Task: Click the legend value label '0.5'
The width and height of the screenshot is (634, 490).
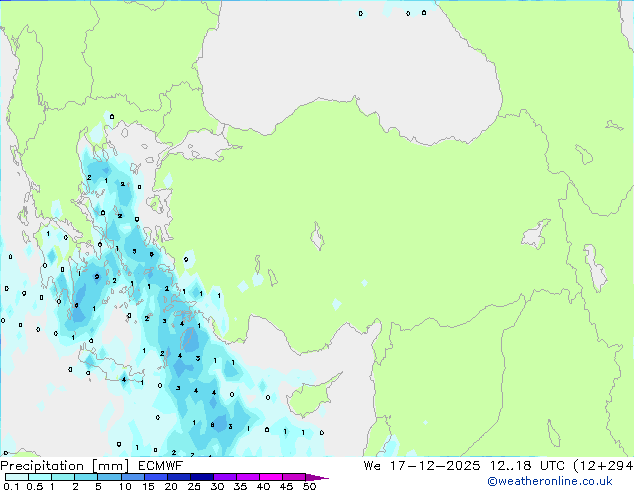Action: (x=35, y=486)
